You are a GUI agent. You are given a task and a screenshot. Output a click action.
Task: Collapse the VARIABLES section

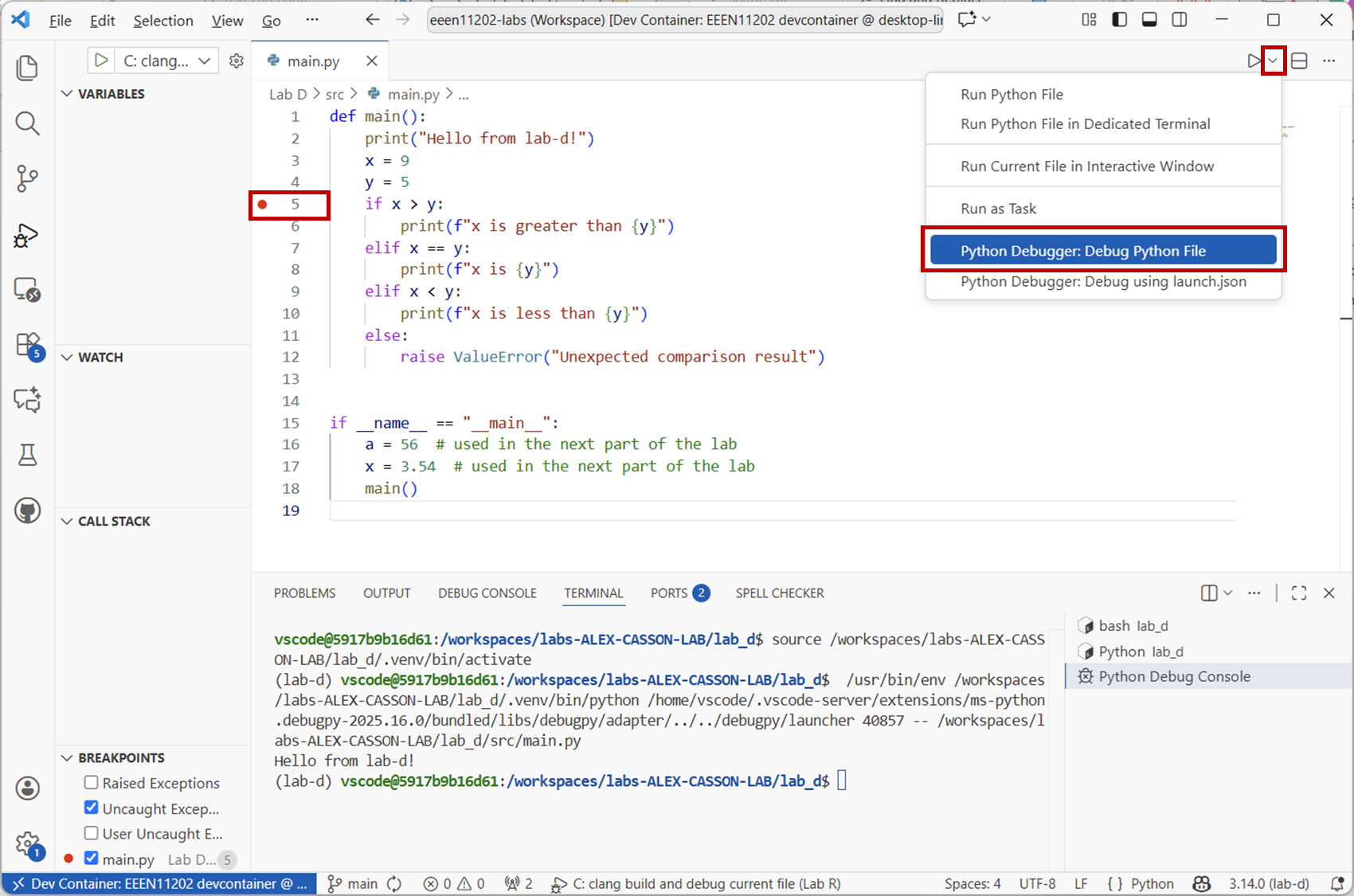(68, 94)
